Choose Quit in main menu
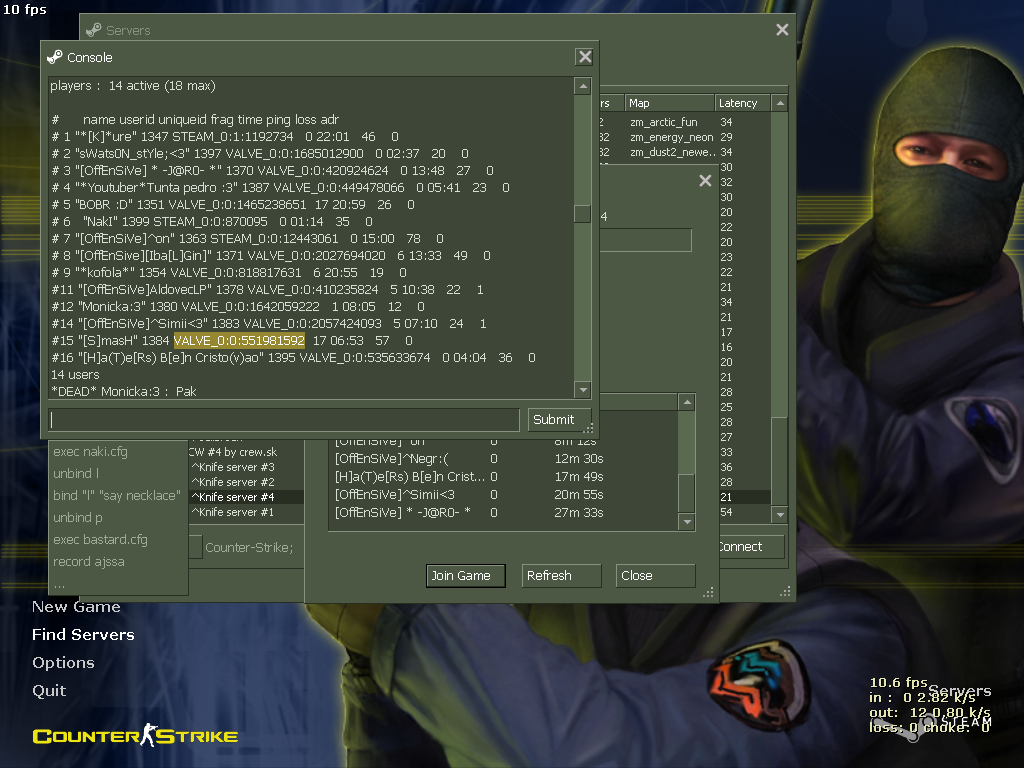1024x768 pixels. (x=49, y=690)
